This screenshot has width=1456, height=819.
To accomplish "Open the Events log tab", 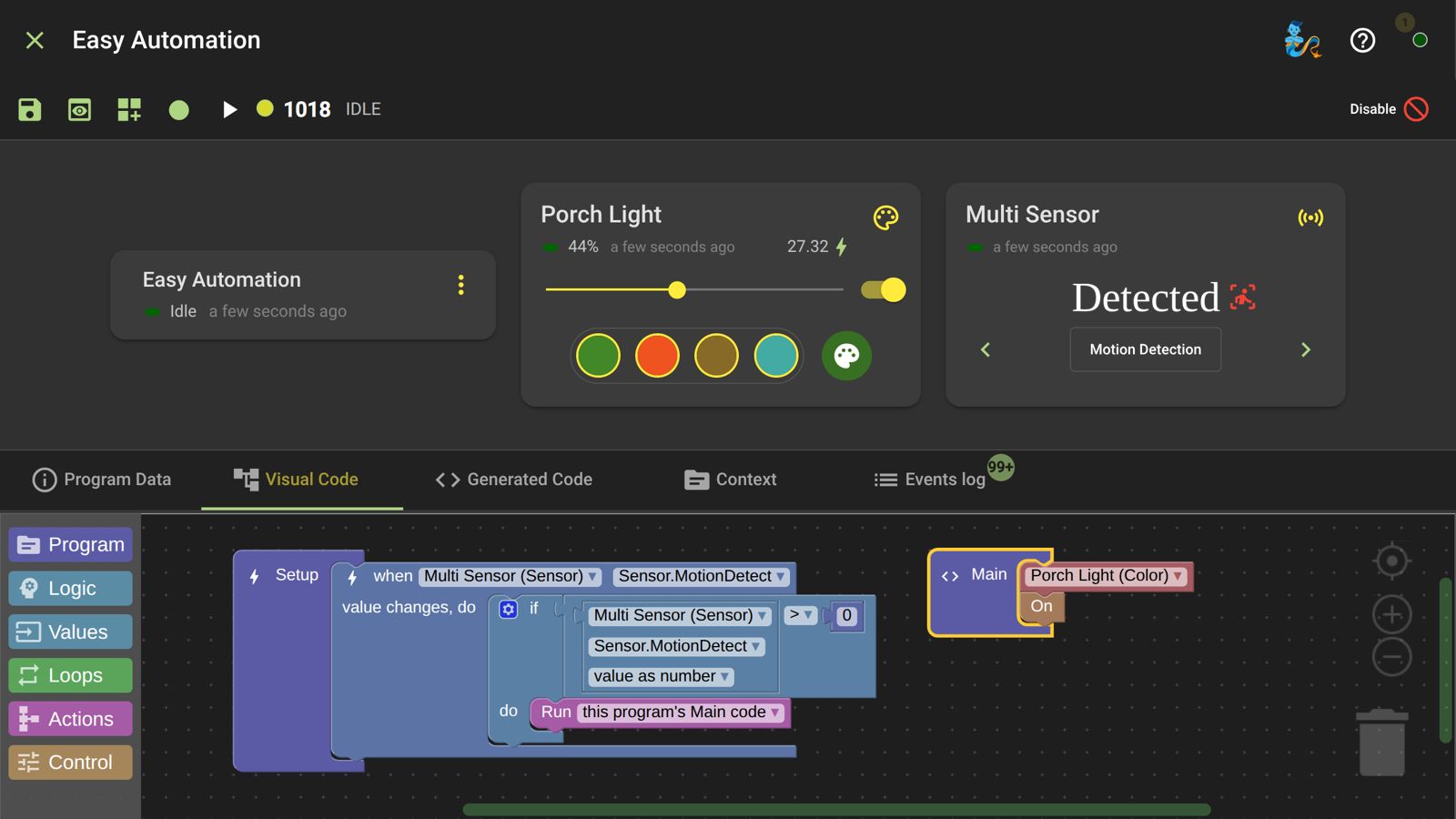I will (930, 480).
